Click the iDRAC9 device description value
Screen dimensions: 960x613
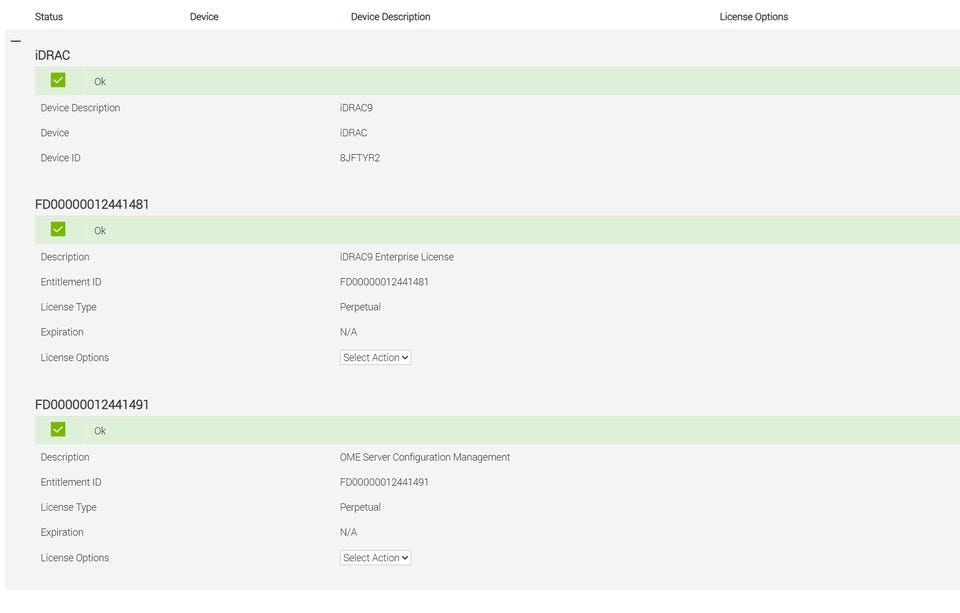point(356,108)
